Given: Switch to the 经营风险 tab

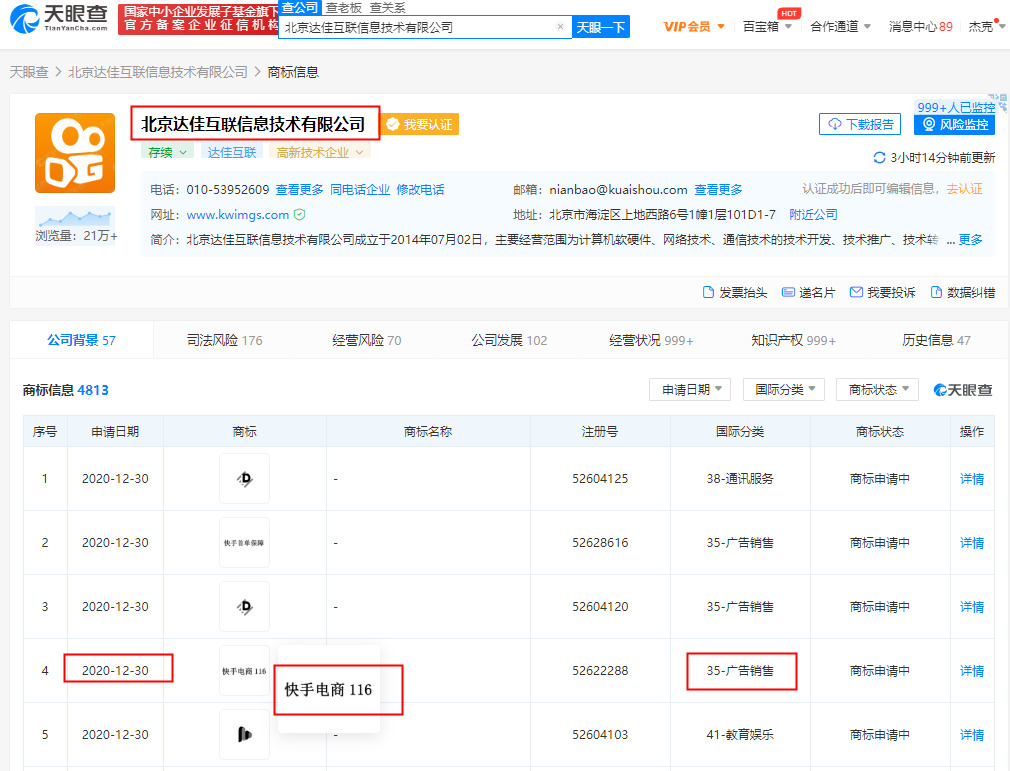Looking at the screenshot, I should coord(367,340).
